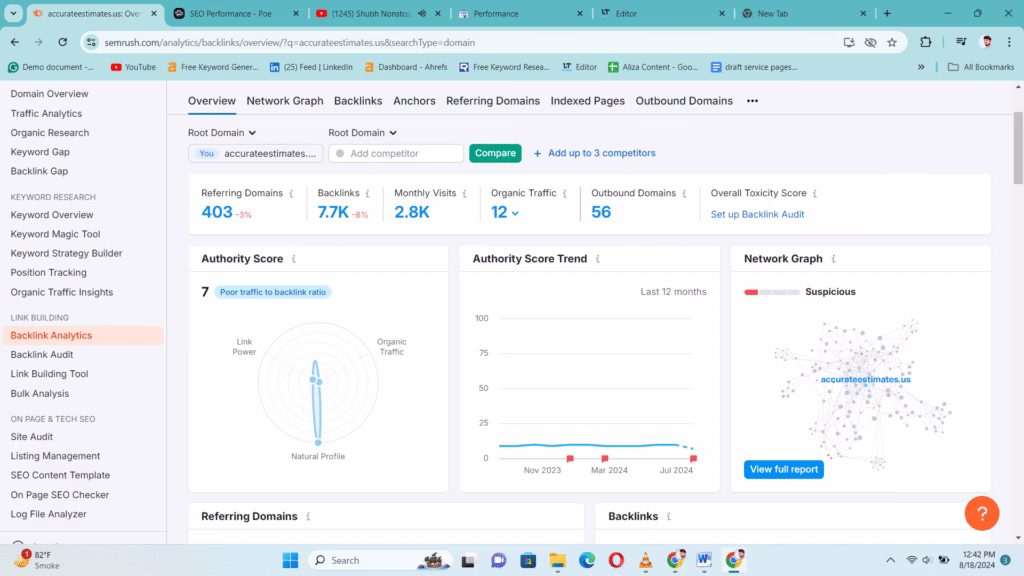Open Opera browser from taskbar
The height and width of the screenshot is (576, 1024).
(616, 560)
